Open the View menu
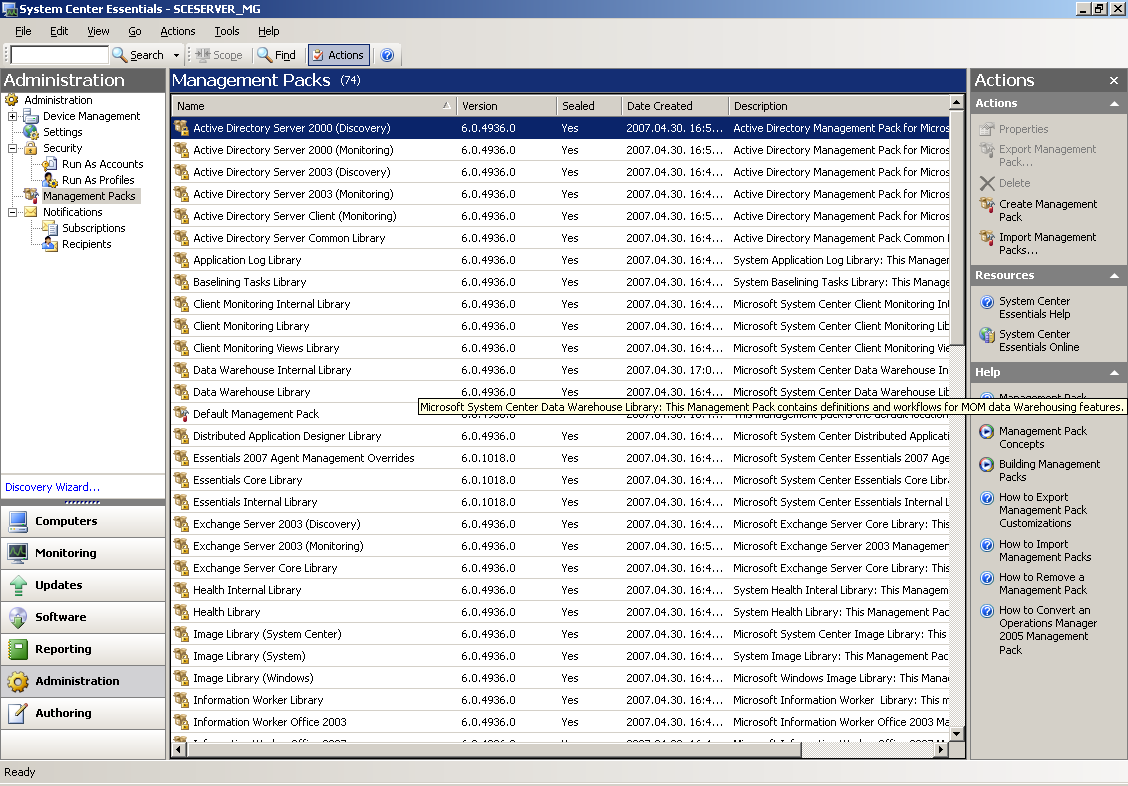The width and height of the screenshot is (1128, 786). pyautogui.click(x=98, y=31)
